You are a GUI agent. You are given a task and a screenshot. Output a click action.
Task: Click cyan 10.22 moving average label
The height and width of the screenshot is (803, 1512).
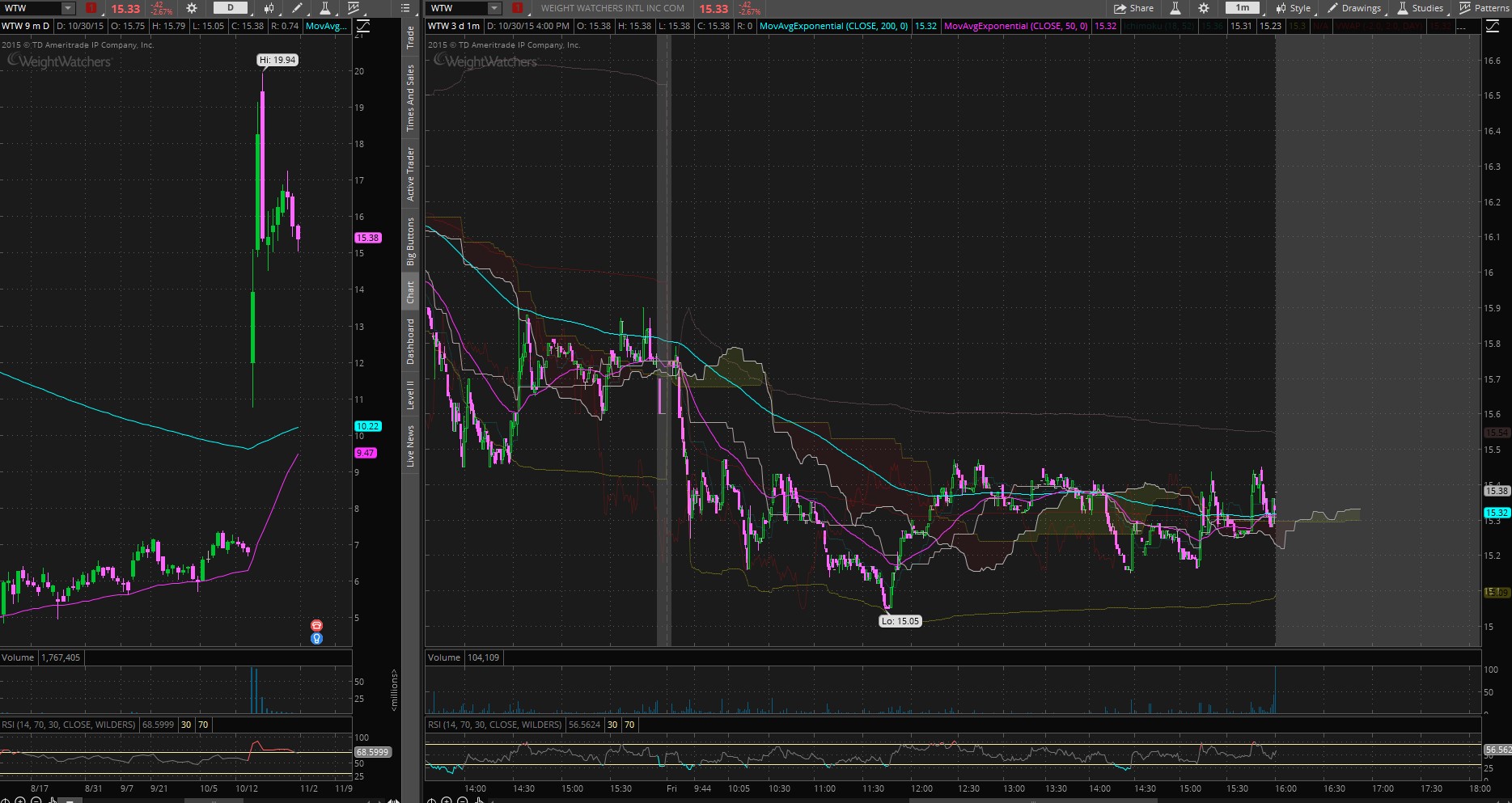(367, 426)
